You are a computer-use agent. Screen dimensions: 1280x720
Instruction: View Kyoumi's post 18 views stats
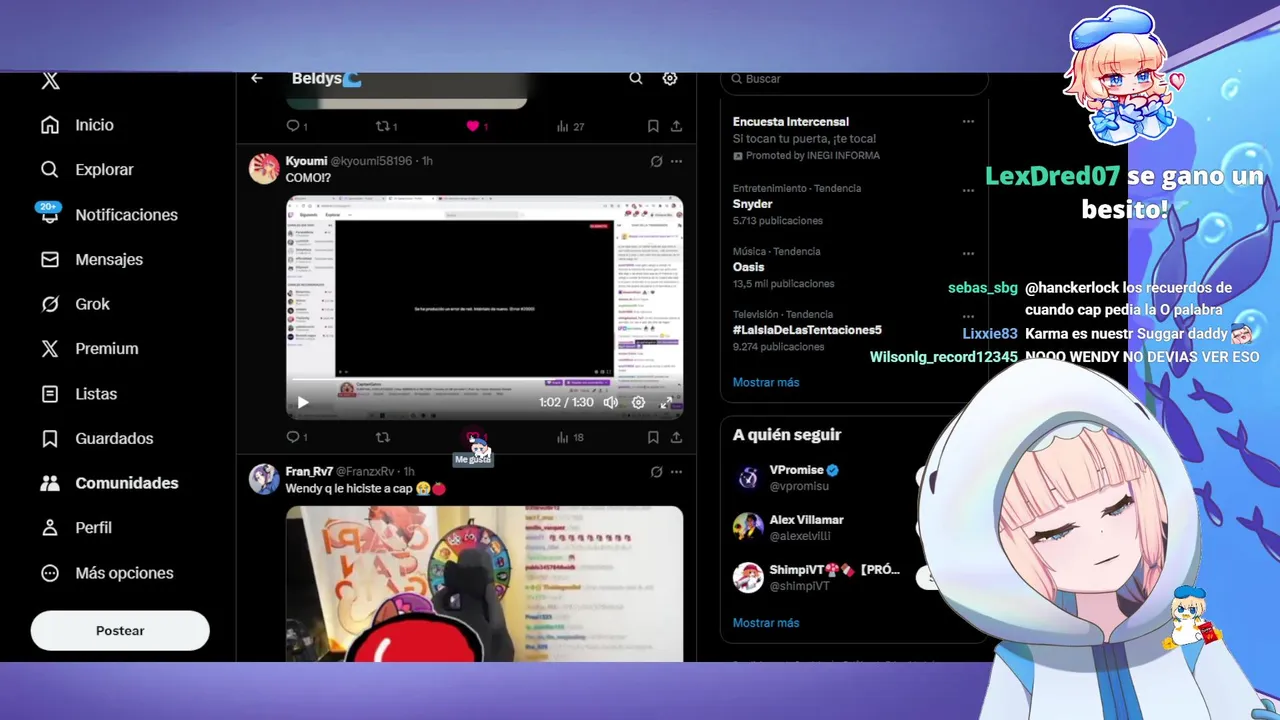point(570,437)
